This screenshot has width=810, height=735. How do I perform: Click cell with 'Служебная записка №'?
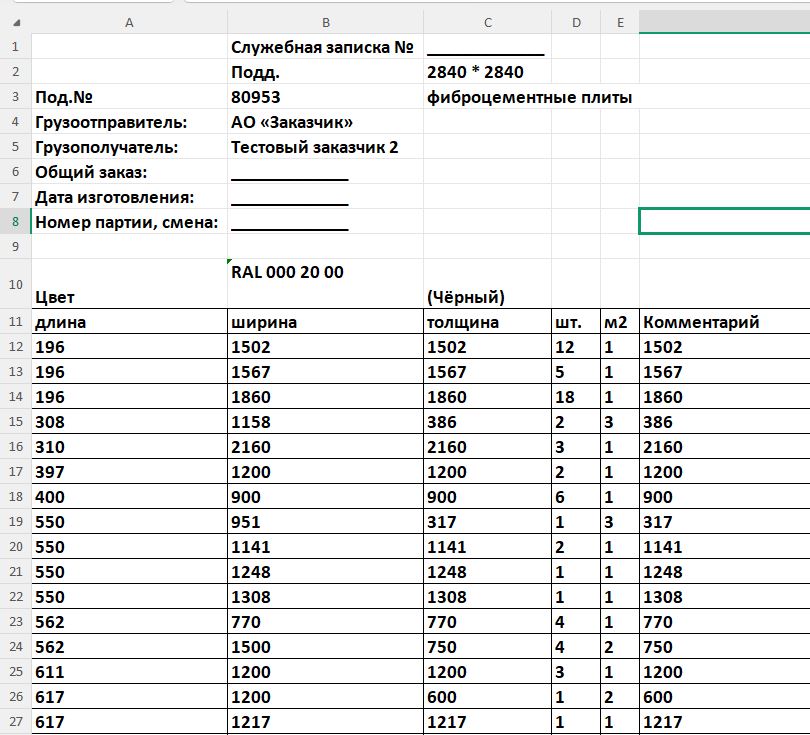pos(325,46)
